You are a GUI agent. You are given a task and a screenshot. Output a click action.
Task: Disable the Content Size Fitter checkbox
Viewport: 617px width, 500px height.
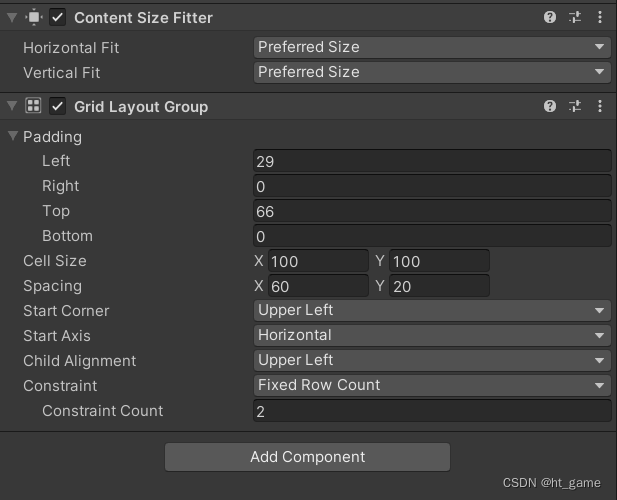57,17
